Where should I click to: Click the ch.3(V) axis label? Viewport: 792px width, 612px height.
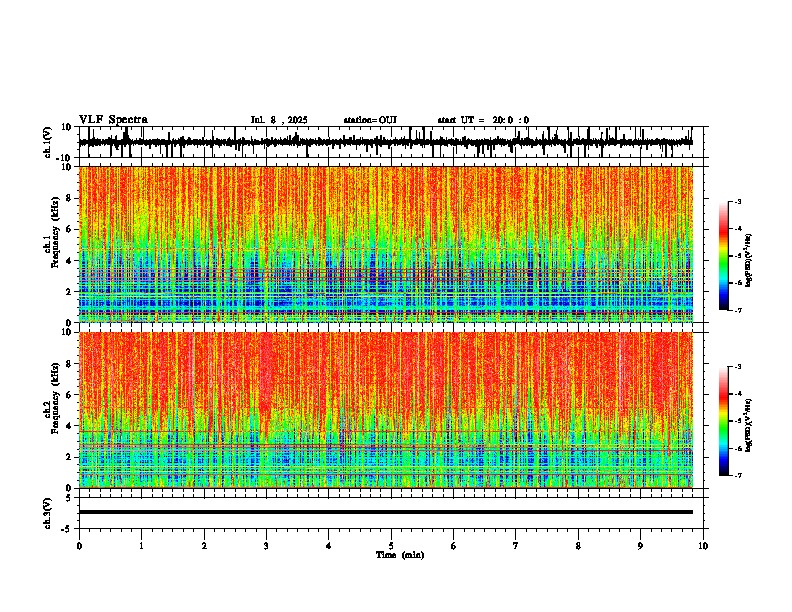[x=49, y=513]
